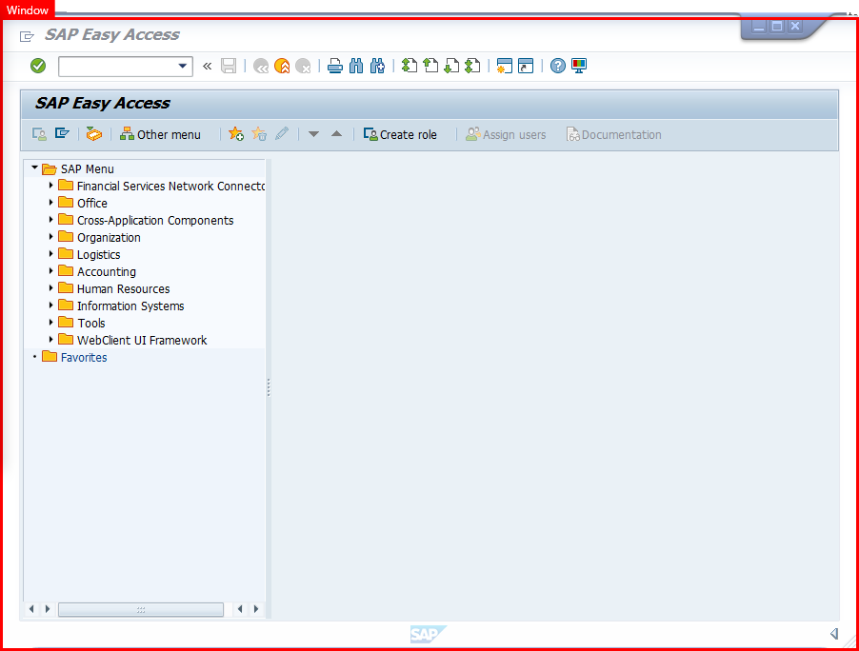
Task: Select the Office tree item
Action: pos(92,203)
